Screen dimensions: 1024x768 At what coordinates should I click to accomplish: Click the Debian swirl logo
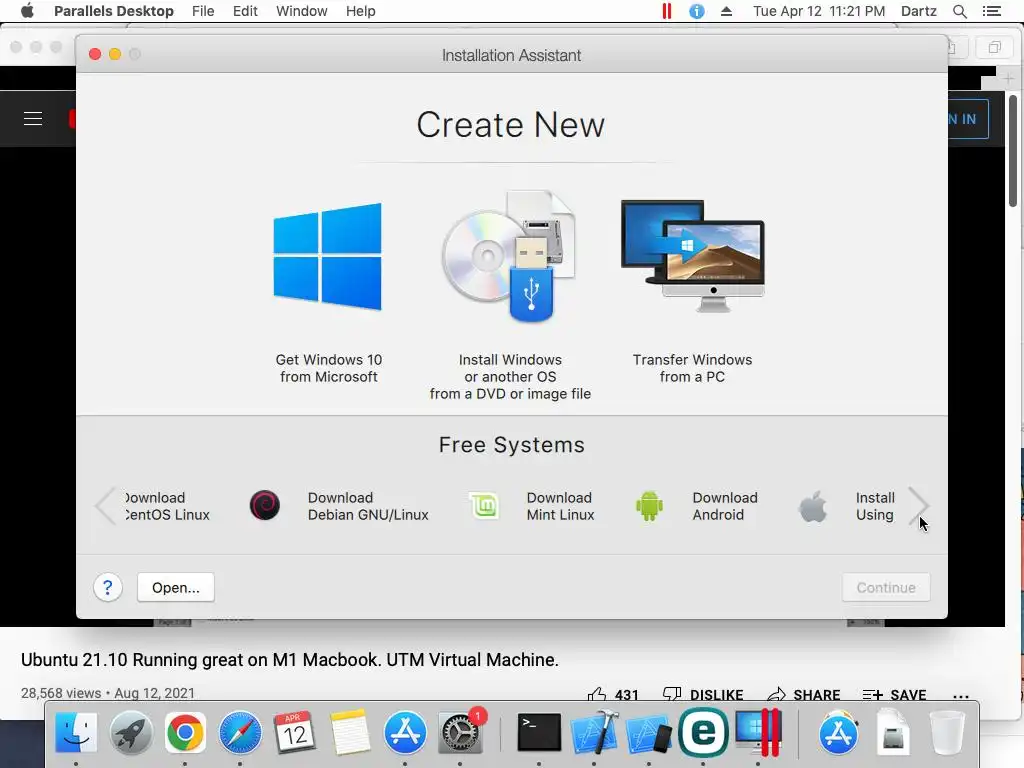[264, 505]
